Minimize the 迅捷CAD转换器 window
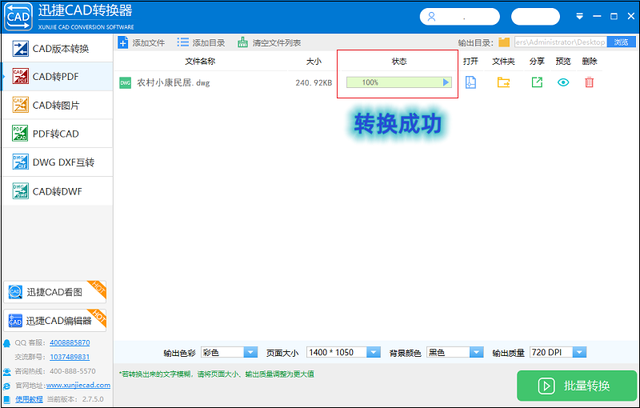 click(x=597, y=16)
